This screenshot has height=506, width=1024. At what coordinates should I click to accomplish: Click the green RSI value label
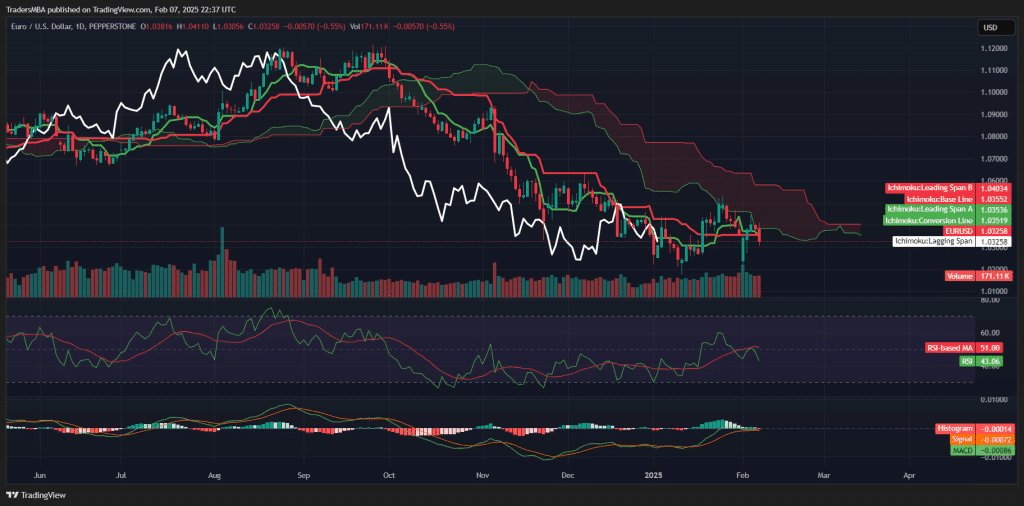tap(967, 360)
